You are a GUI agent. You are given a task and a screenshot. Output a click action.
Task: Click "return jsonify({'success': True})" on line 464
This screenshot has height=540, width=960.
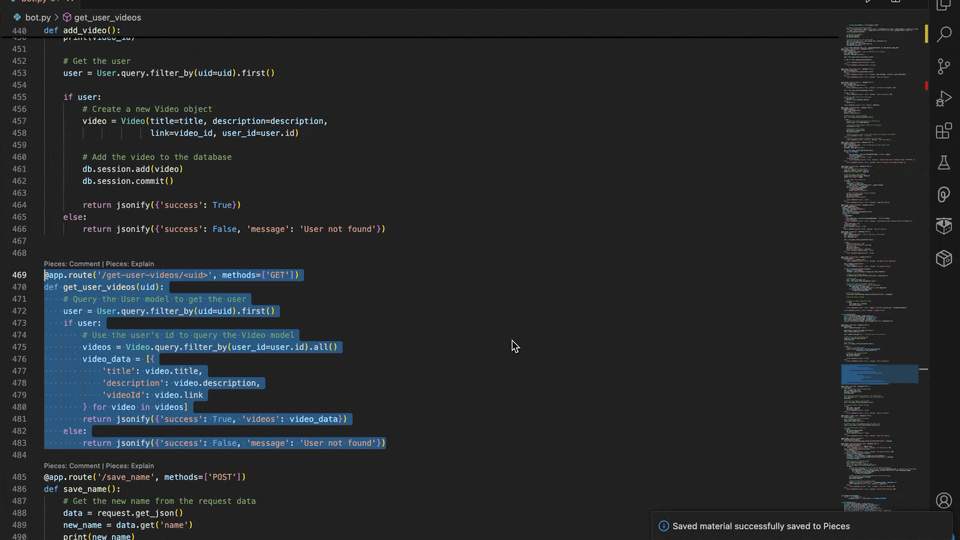[x=162, y=205]
